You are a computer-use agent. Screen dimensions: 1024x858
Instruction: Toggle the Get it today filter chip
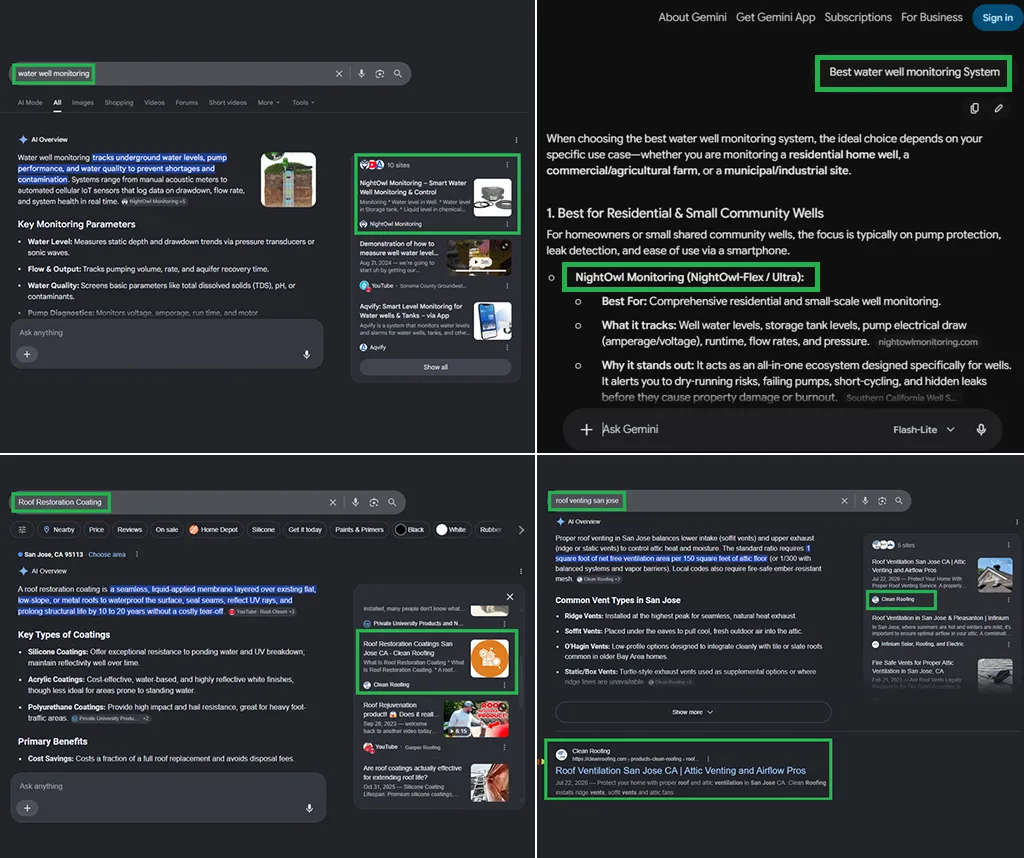305,530
